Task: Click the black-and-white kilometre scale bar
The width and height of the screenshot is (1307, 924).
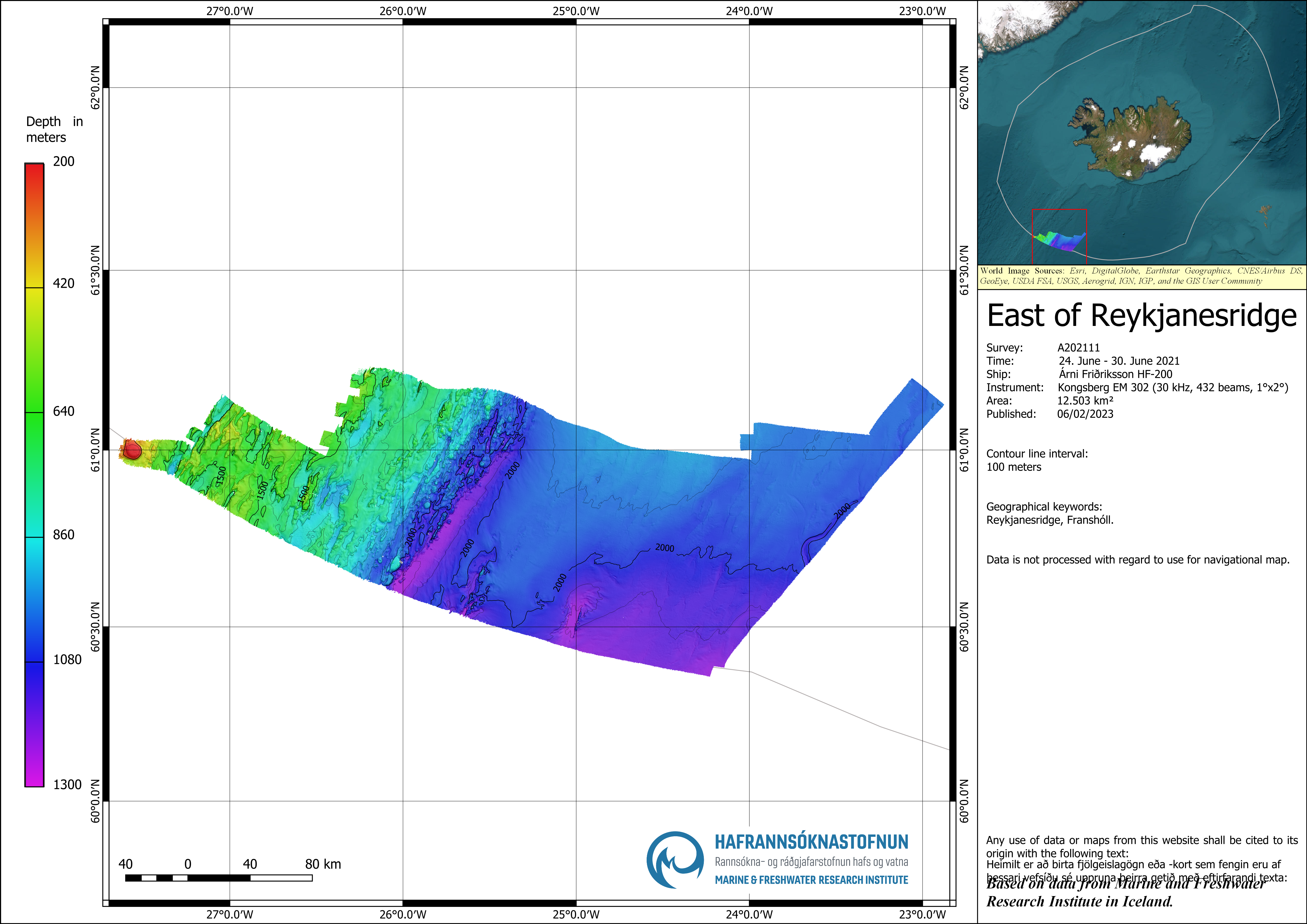Action: (219, 878)
